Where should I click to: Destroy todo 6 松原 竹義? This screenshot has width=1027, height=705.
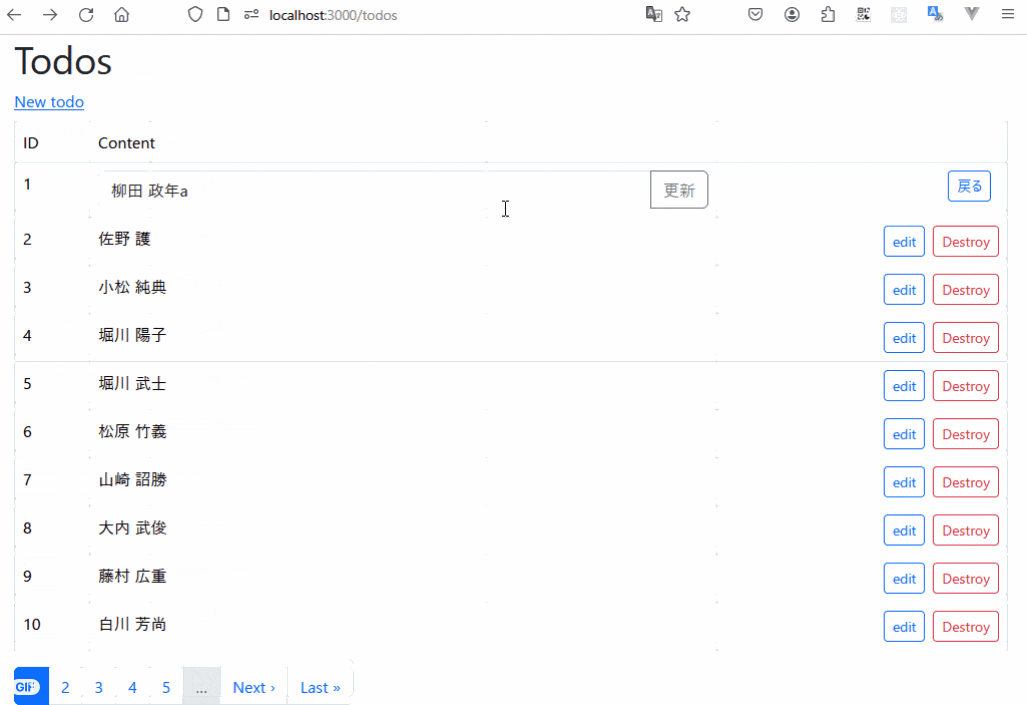(x=965, y=434)
